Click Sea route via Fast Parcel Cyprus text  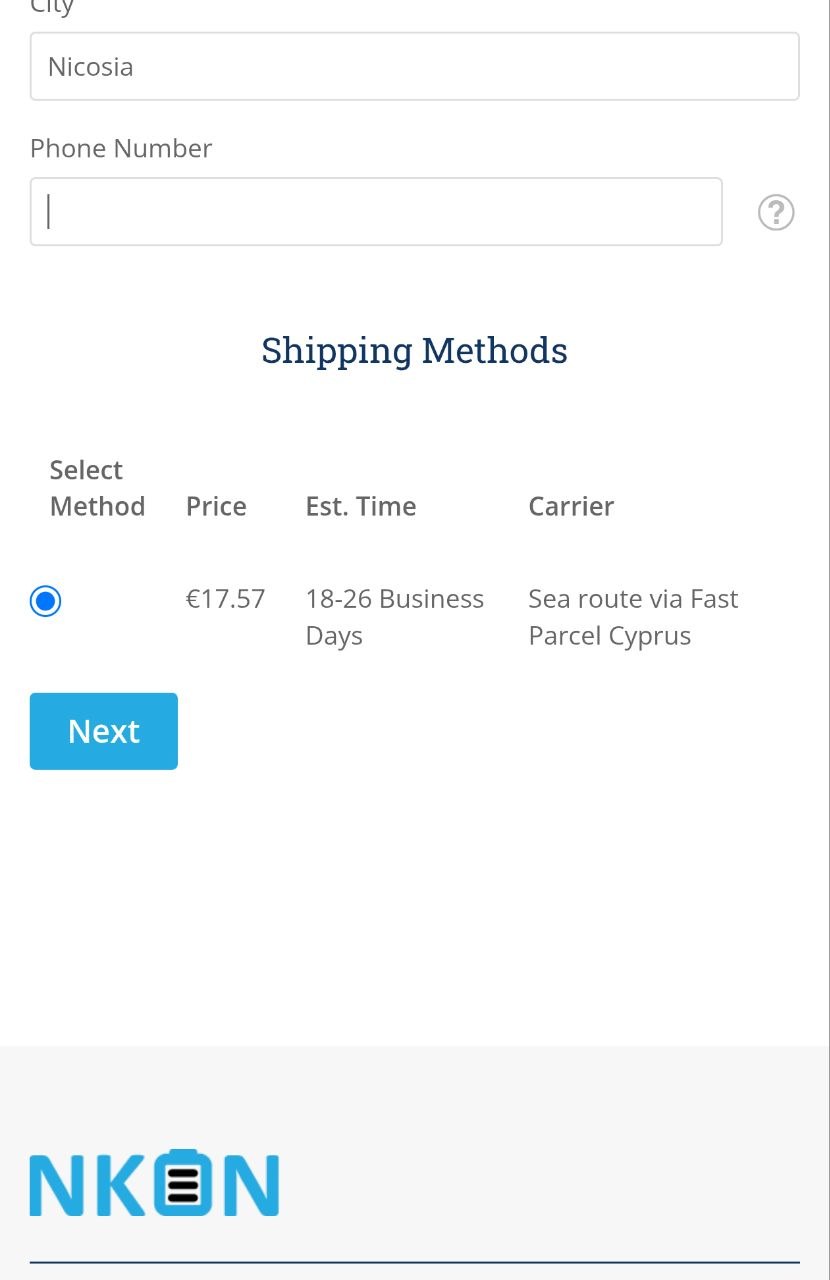(x=632, y=617)
